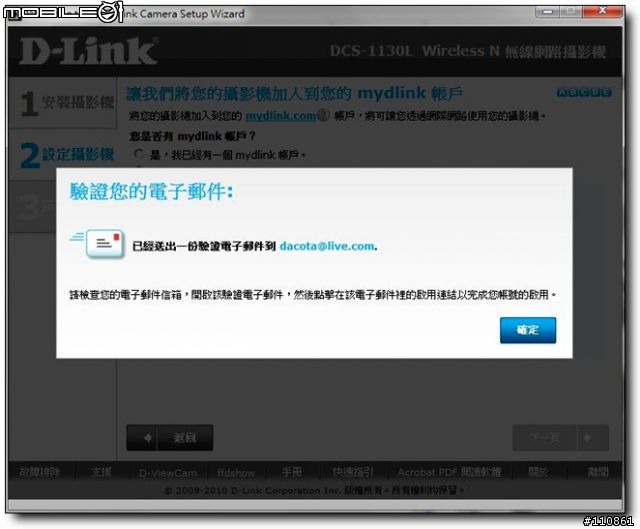Screen dimensions: 640x529
Task: Open Acrobat PDF 閱讀軟體 in bottom menu
Action: pos(449,472)
